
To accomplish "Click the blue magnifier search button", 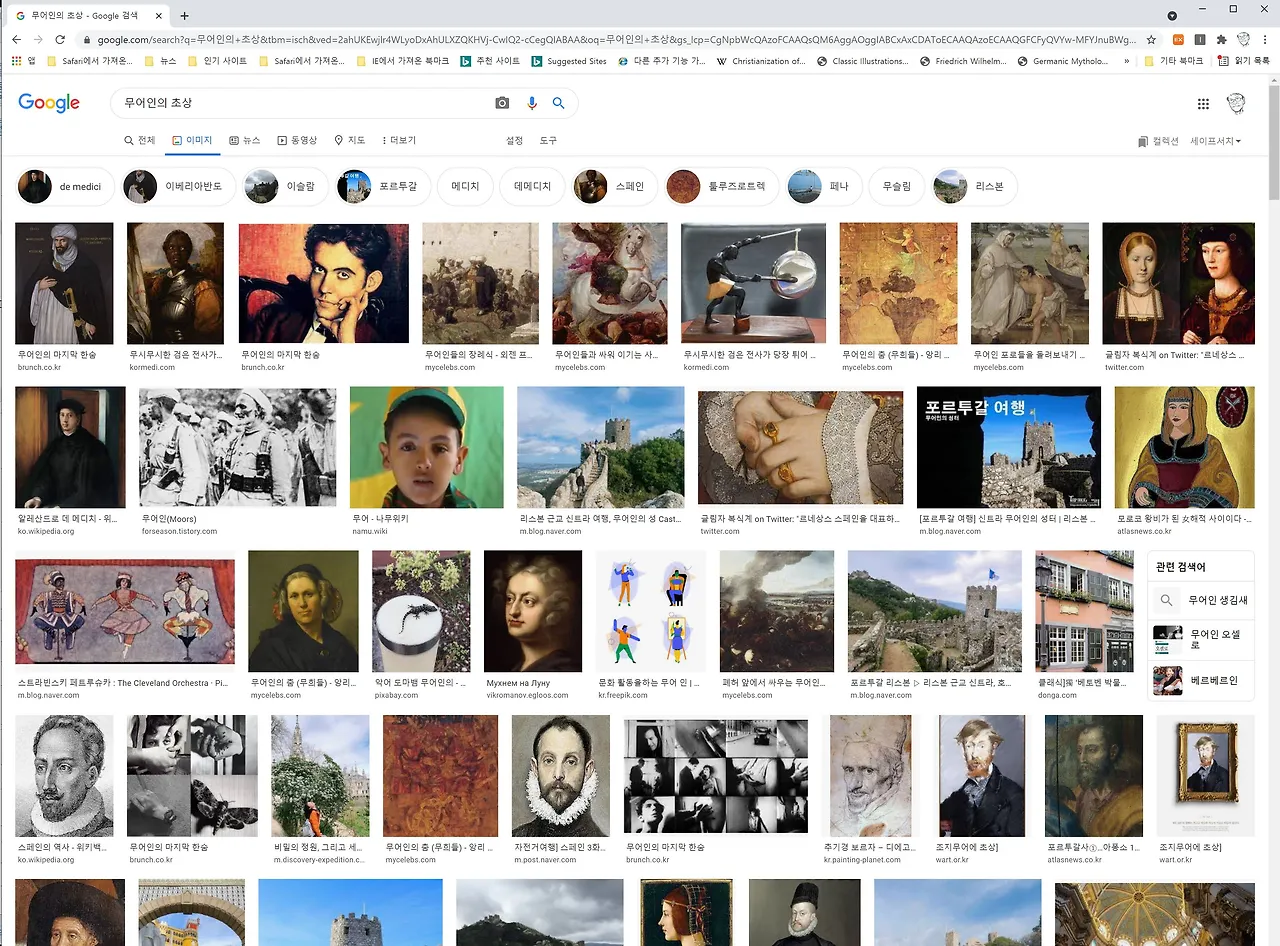I will [559, 103].
